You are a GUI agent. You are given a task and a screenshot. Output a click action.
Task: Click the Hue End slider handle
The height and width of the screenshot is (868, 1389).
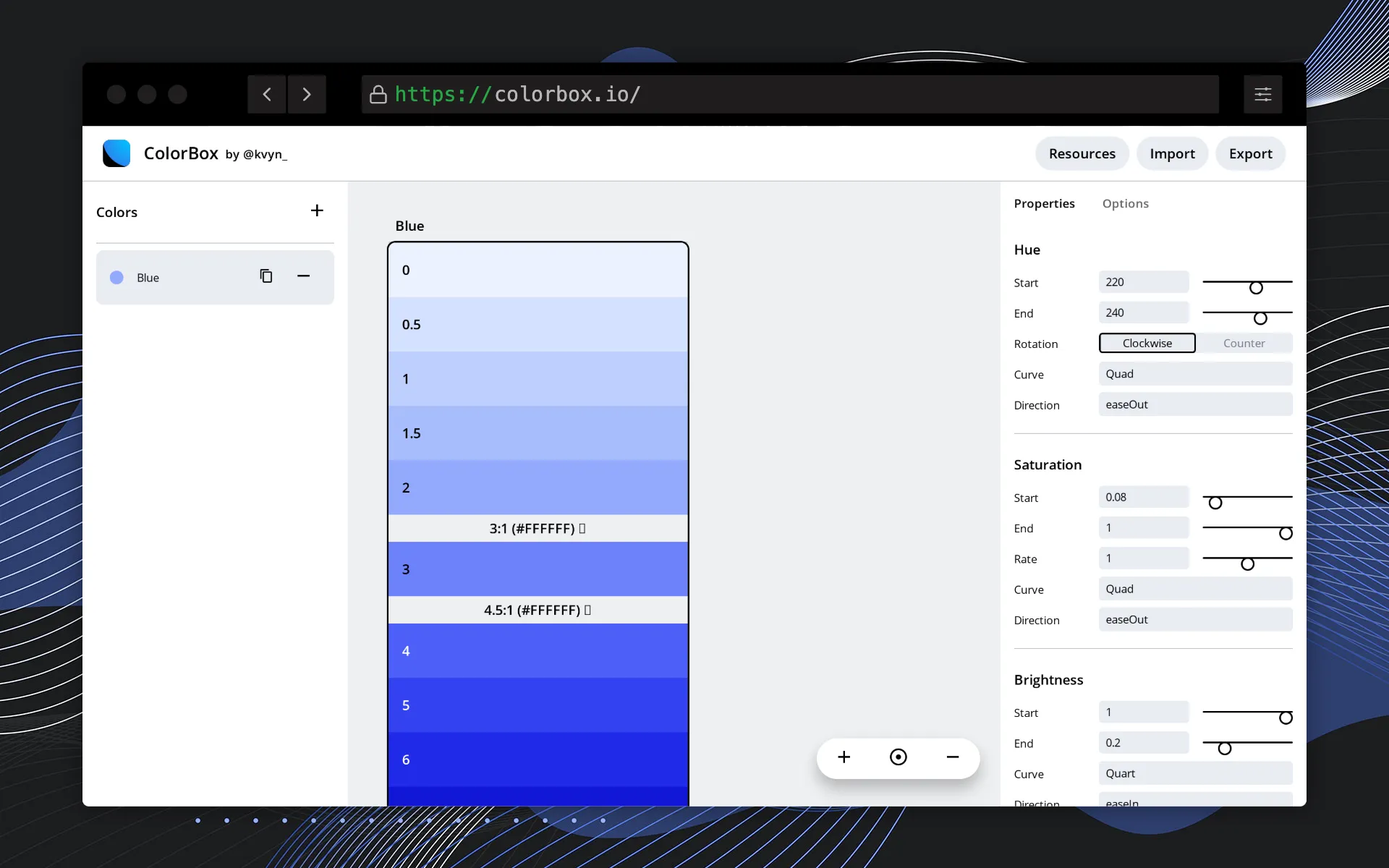pos(1260,318)
